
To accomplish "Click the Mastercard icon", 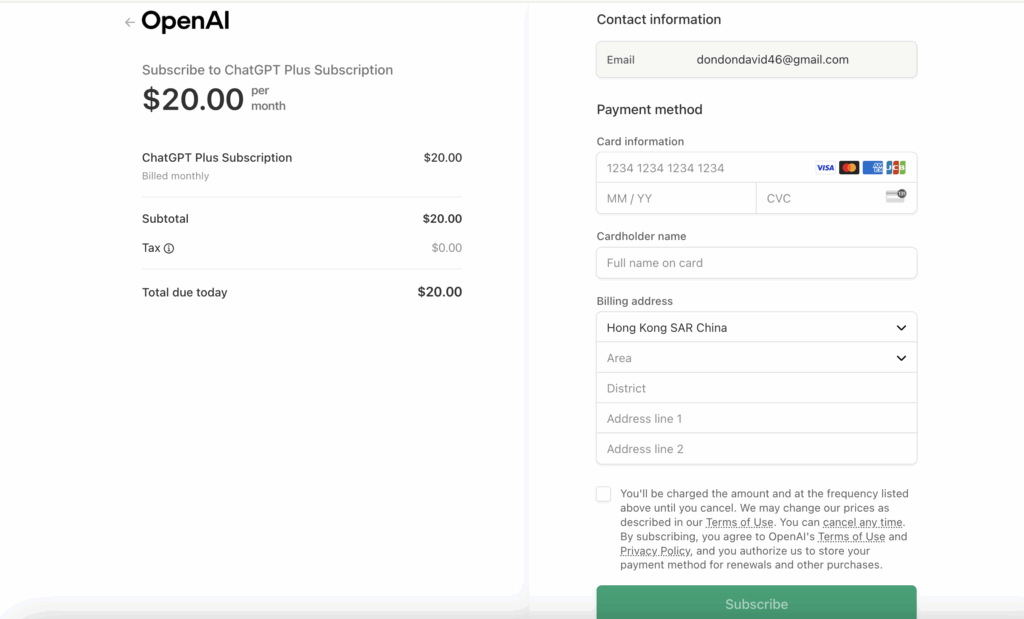I will click(x=849, y=168).
